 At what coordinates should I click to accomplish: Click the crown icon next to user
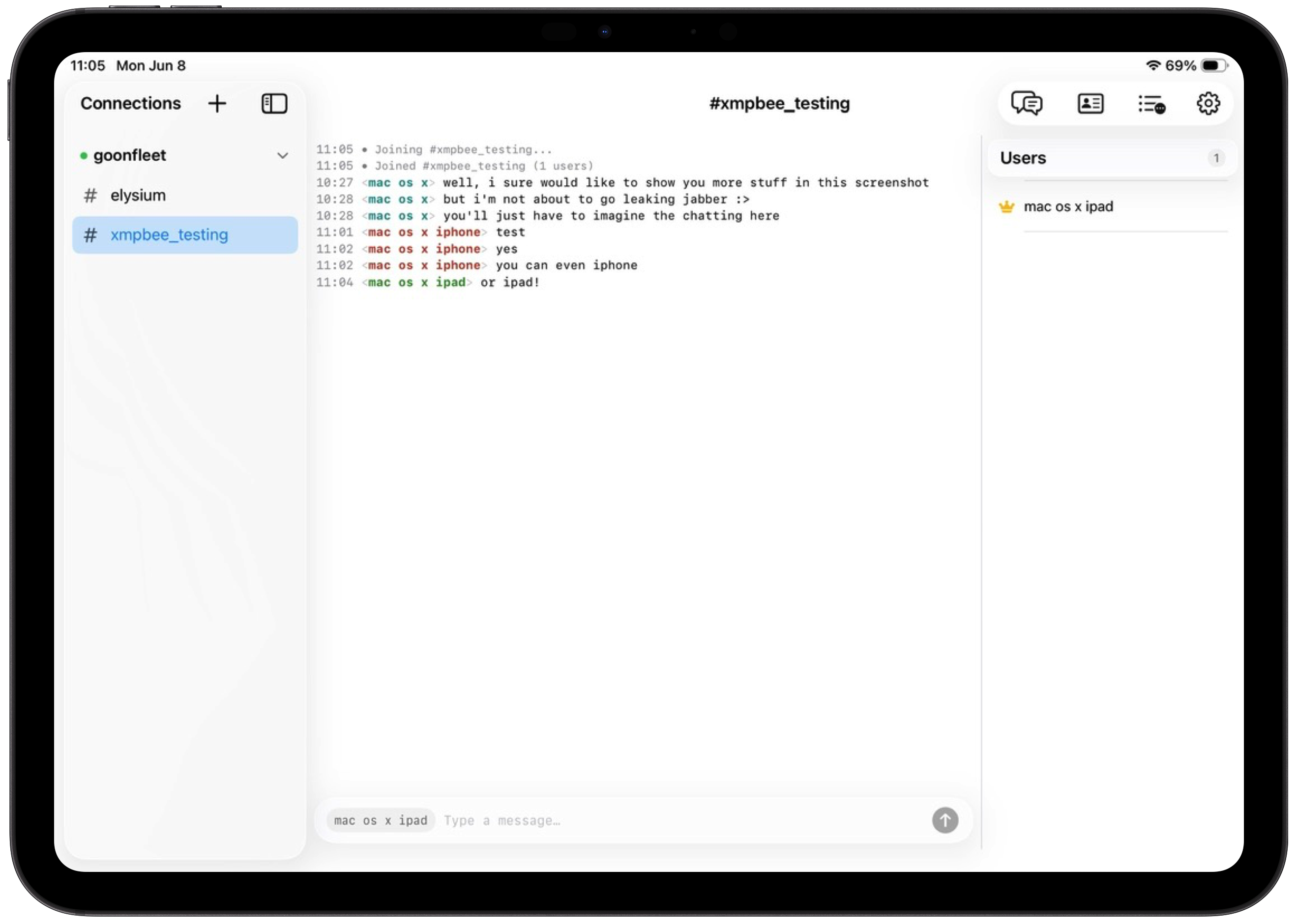[1006, 206]
